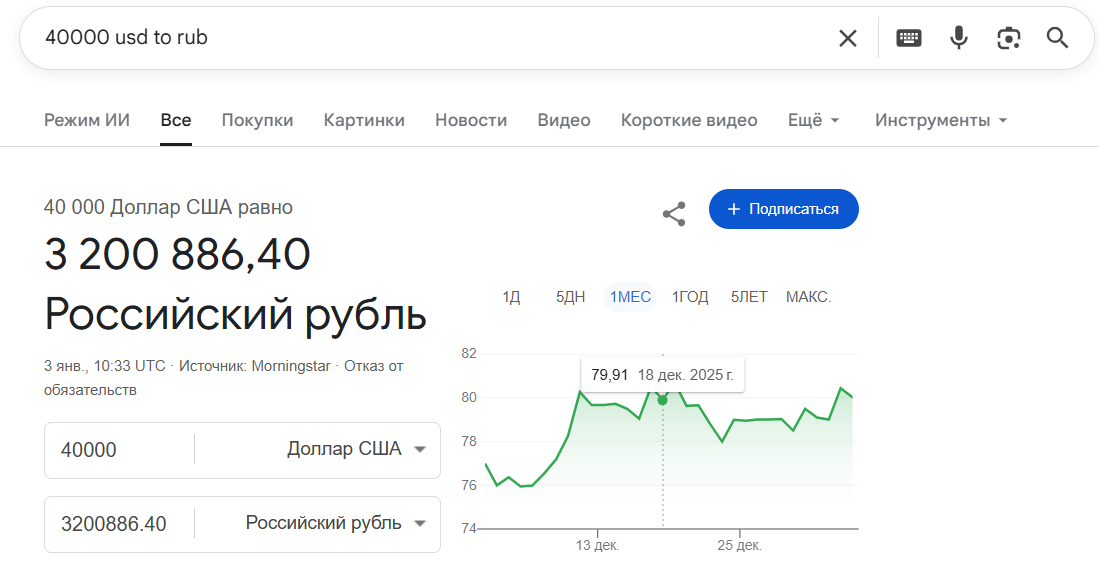
Task: Clear the search query with X icon
Action: pos(847,38)
